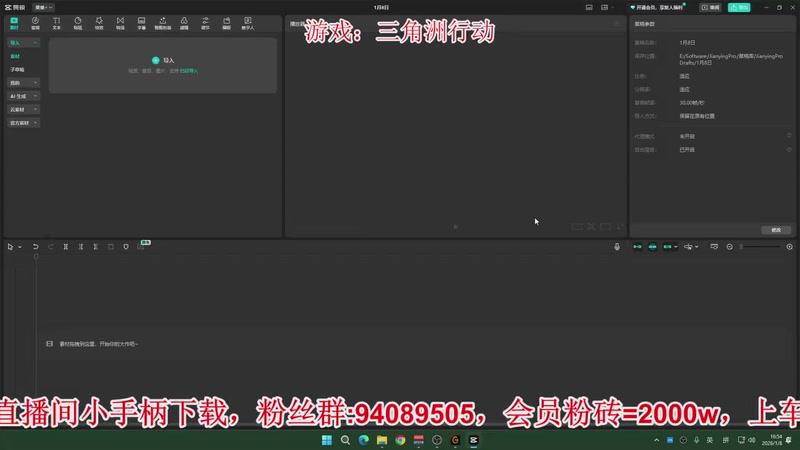
Task: Toggle the linkage green track icon
Action: tap(667, 247)
